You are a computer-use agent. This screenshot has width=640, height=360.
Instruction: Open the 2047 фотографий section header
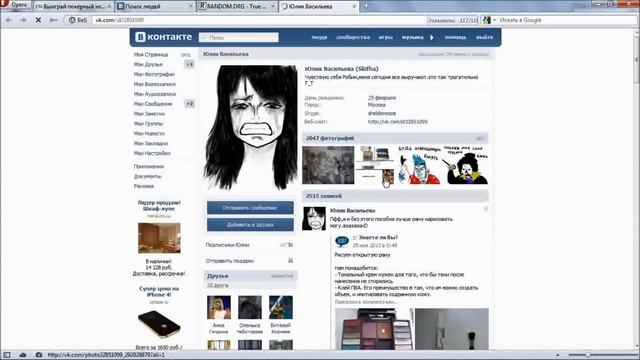395,138
